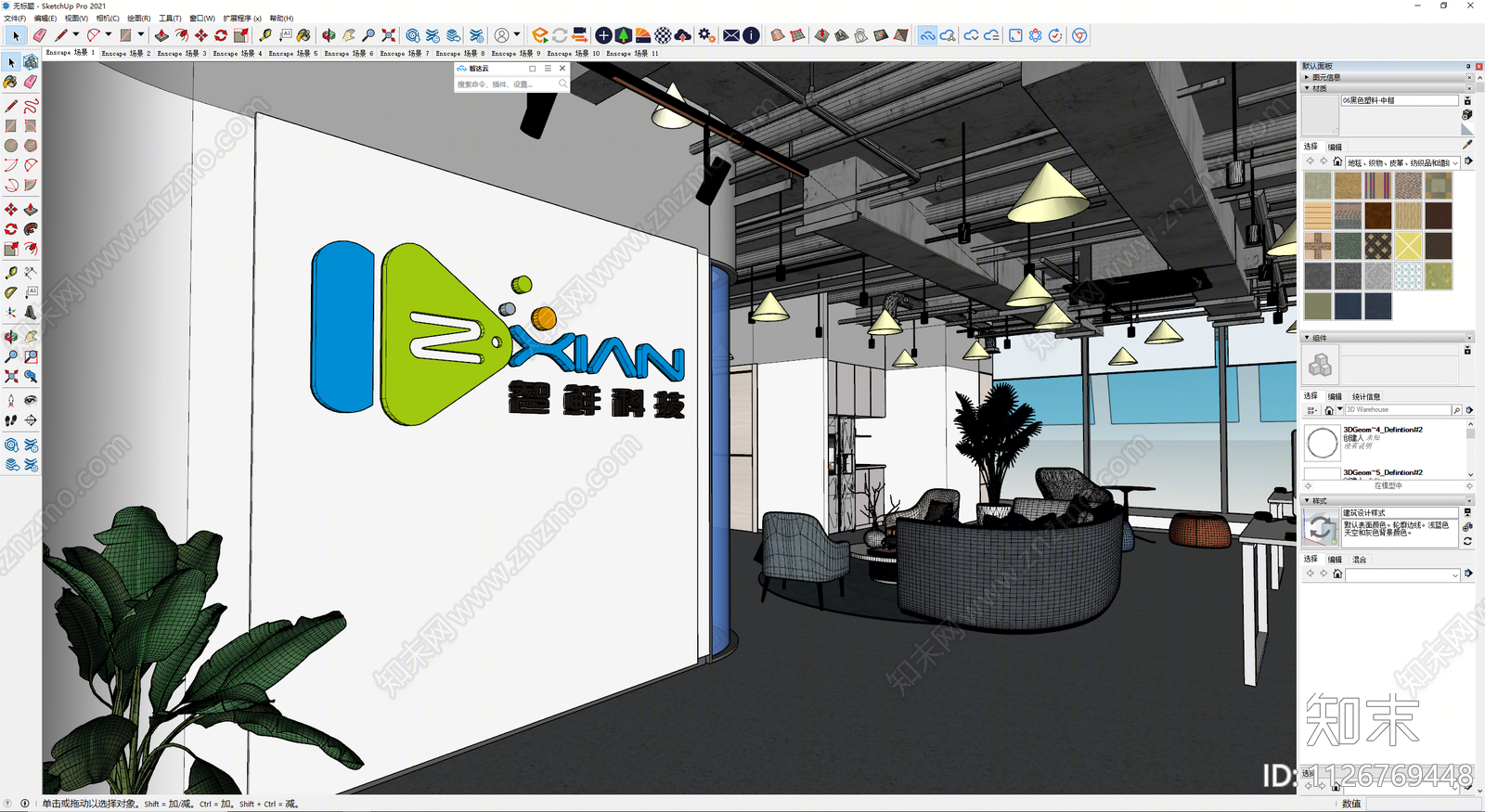This screenshot has width=1485, height=812.
Task: Open the Rectangle tool dropdown arrow
Action: point(141,34)
